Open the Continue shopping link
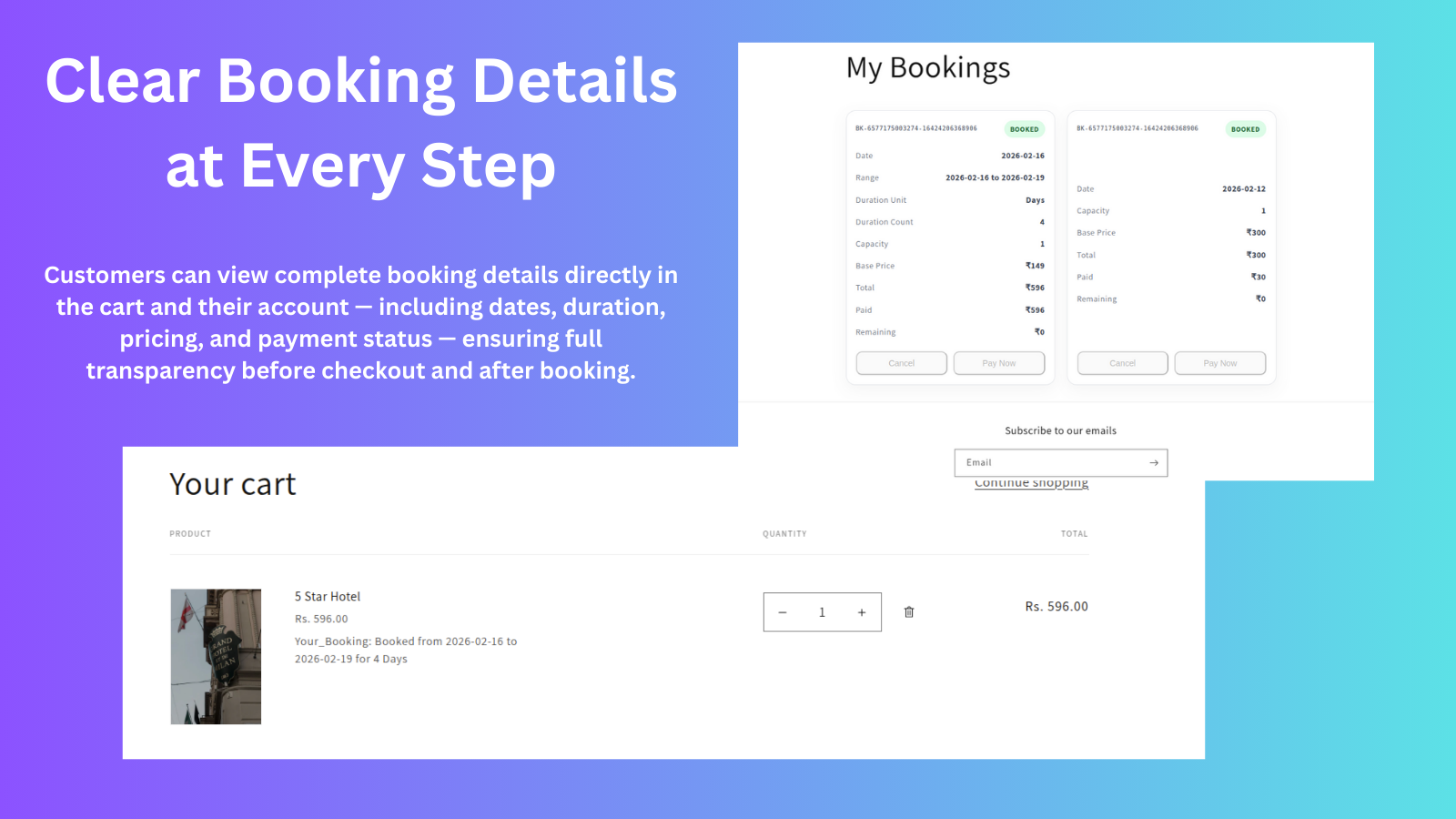 tap(1031, 482)
